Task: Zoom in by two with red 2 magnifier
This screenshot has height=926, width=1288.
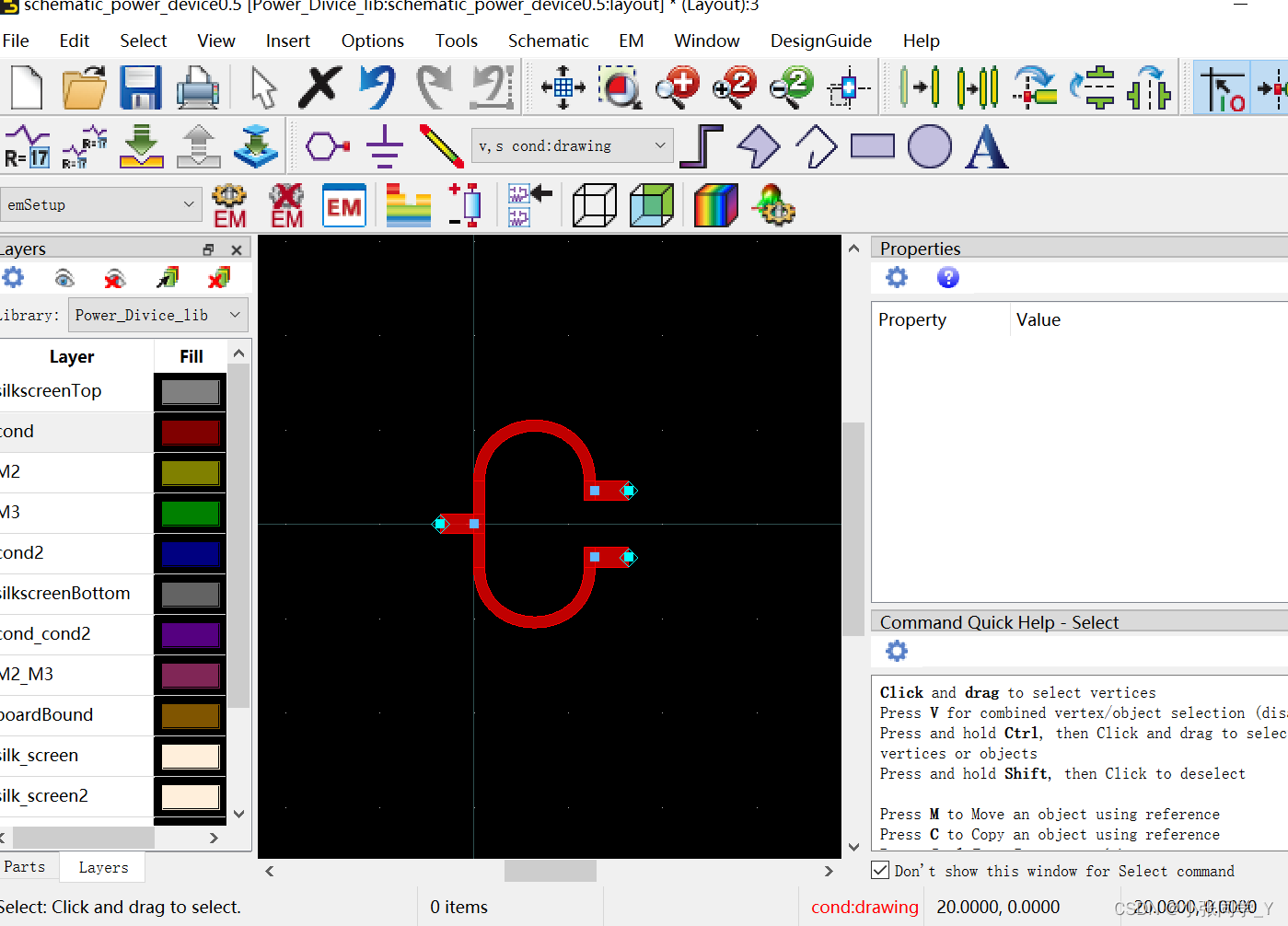Action: tap(734, 87)
